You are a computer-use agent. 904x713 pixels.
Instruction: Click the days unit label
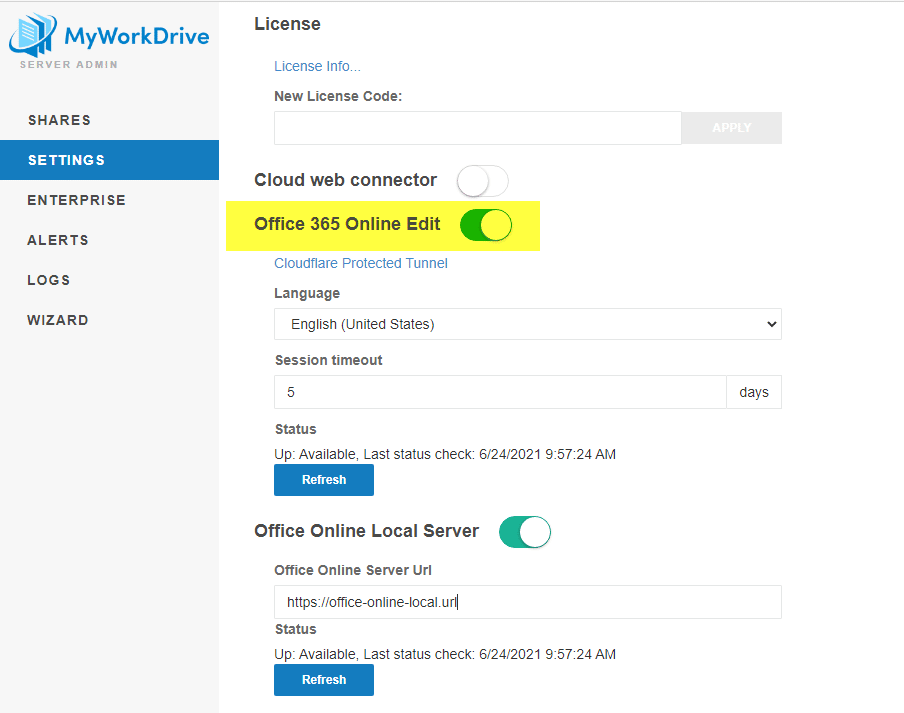pyautogui.click(x=754, y=392)
